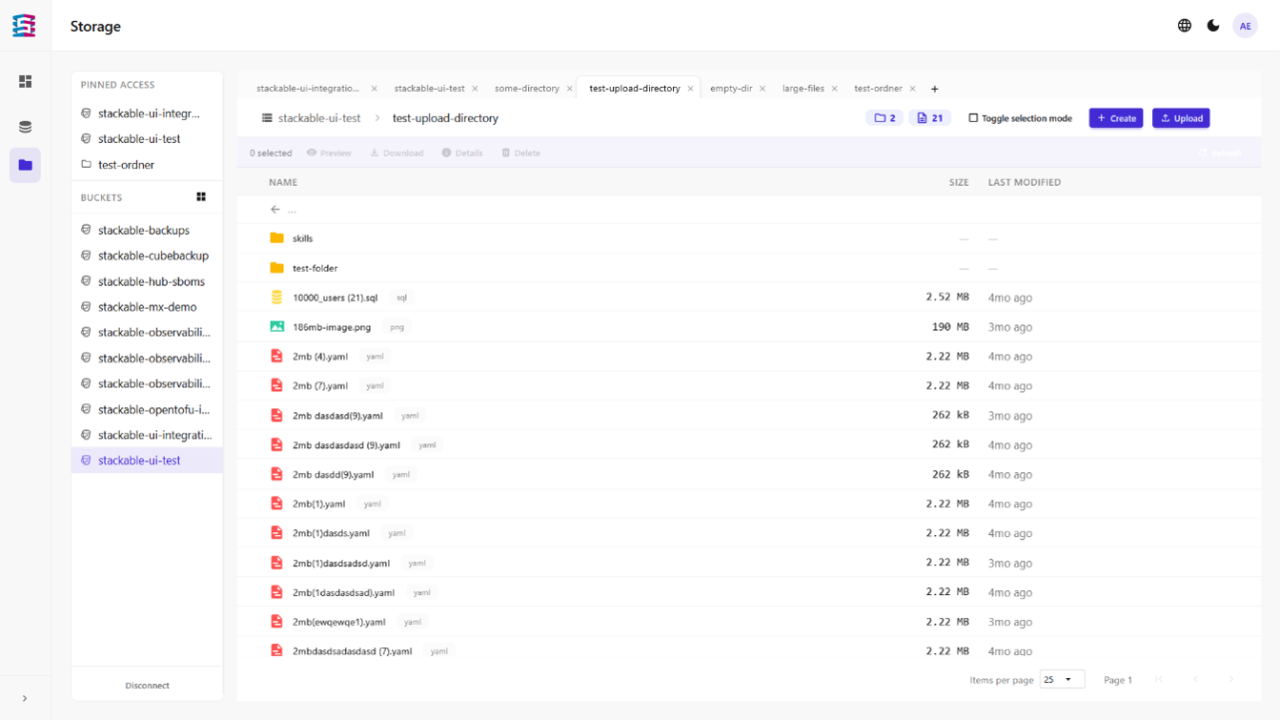
Task: Enable Toggle selection mode checkbox
Action: [973, 118]
